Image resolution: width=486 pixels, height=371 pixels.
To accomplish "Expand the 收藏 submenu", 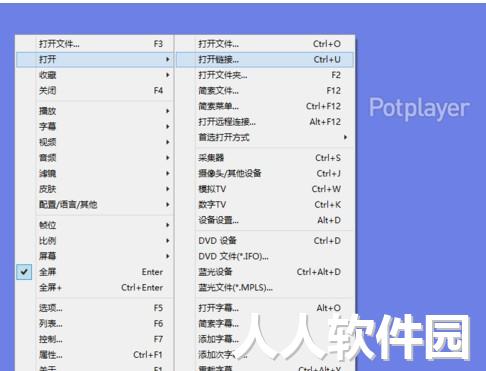I will tap(94, 75).
